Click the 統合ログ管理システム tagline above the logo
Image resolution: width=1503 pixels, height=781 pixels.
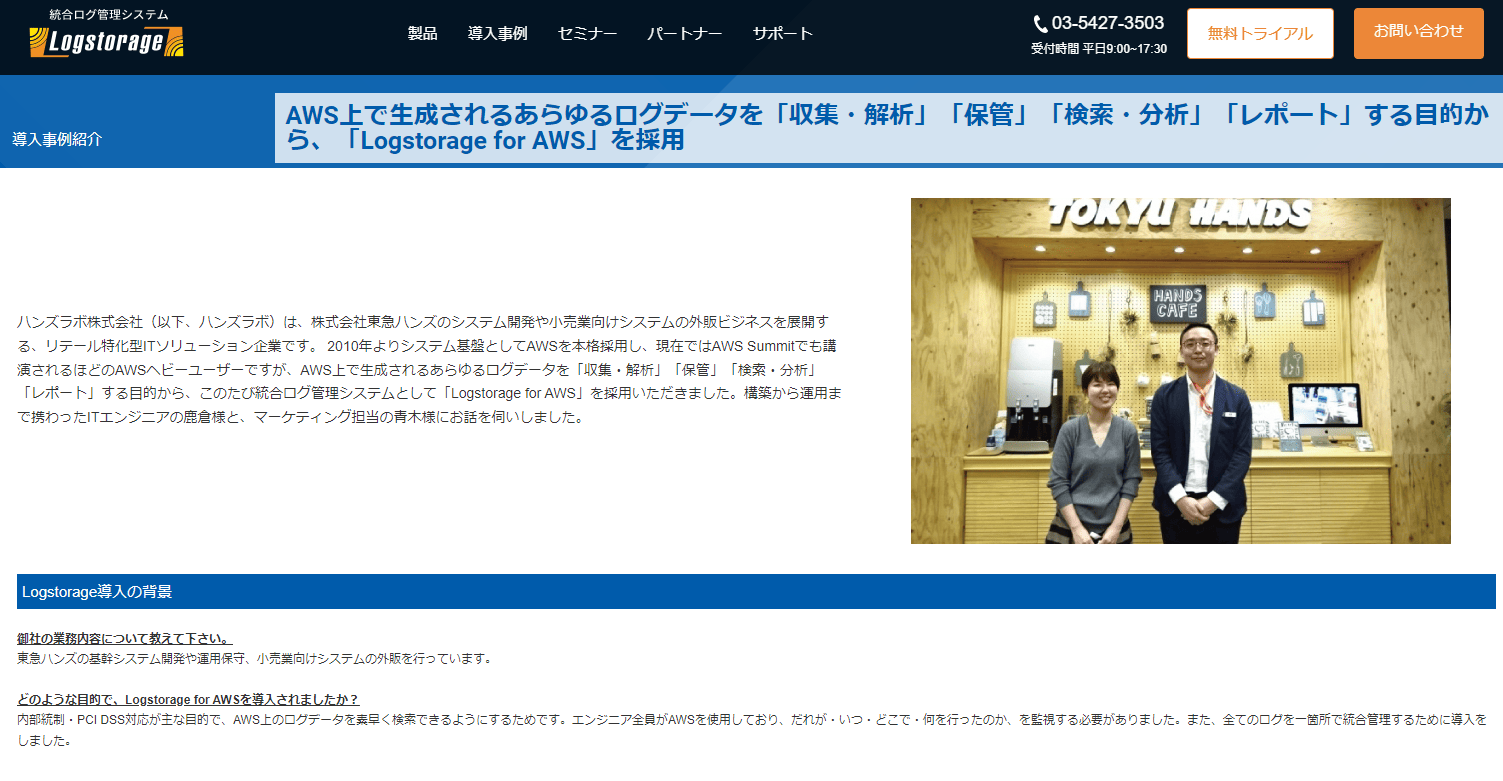point(108,15)
